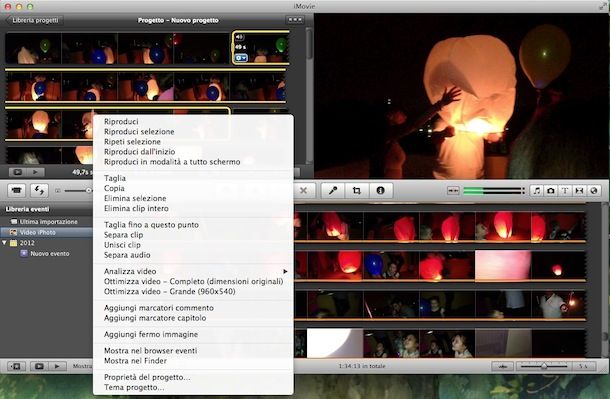
Task: Choose Separa audio
Action: coord(127,256)
